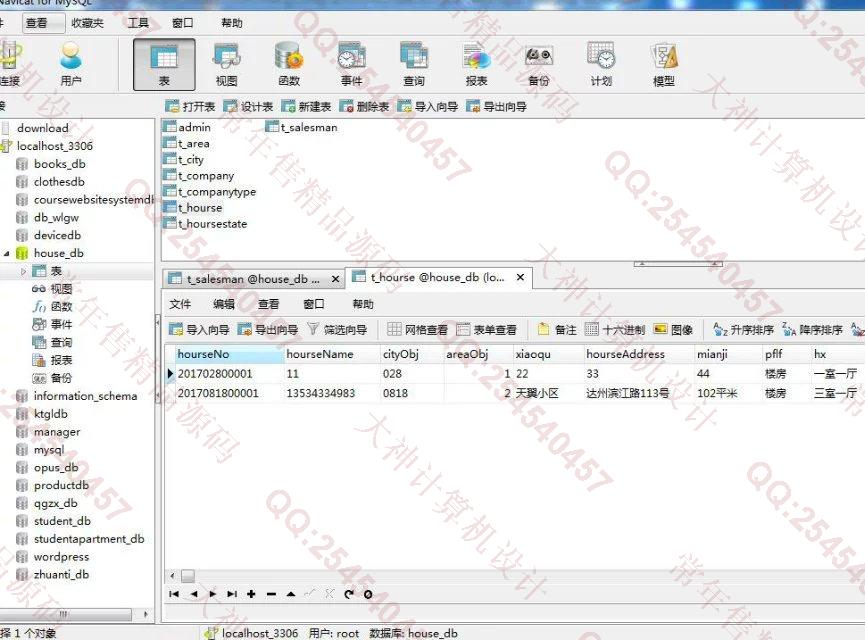Screen dimensions: 865x640
Task: Open the 视图 (View) toolbar icon
Action: click(x=226, y=65)
